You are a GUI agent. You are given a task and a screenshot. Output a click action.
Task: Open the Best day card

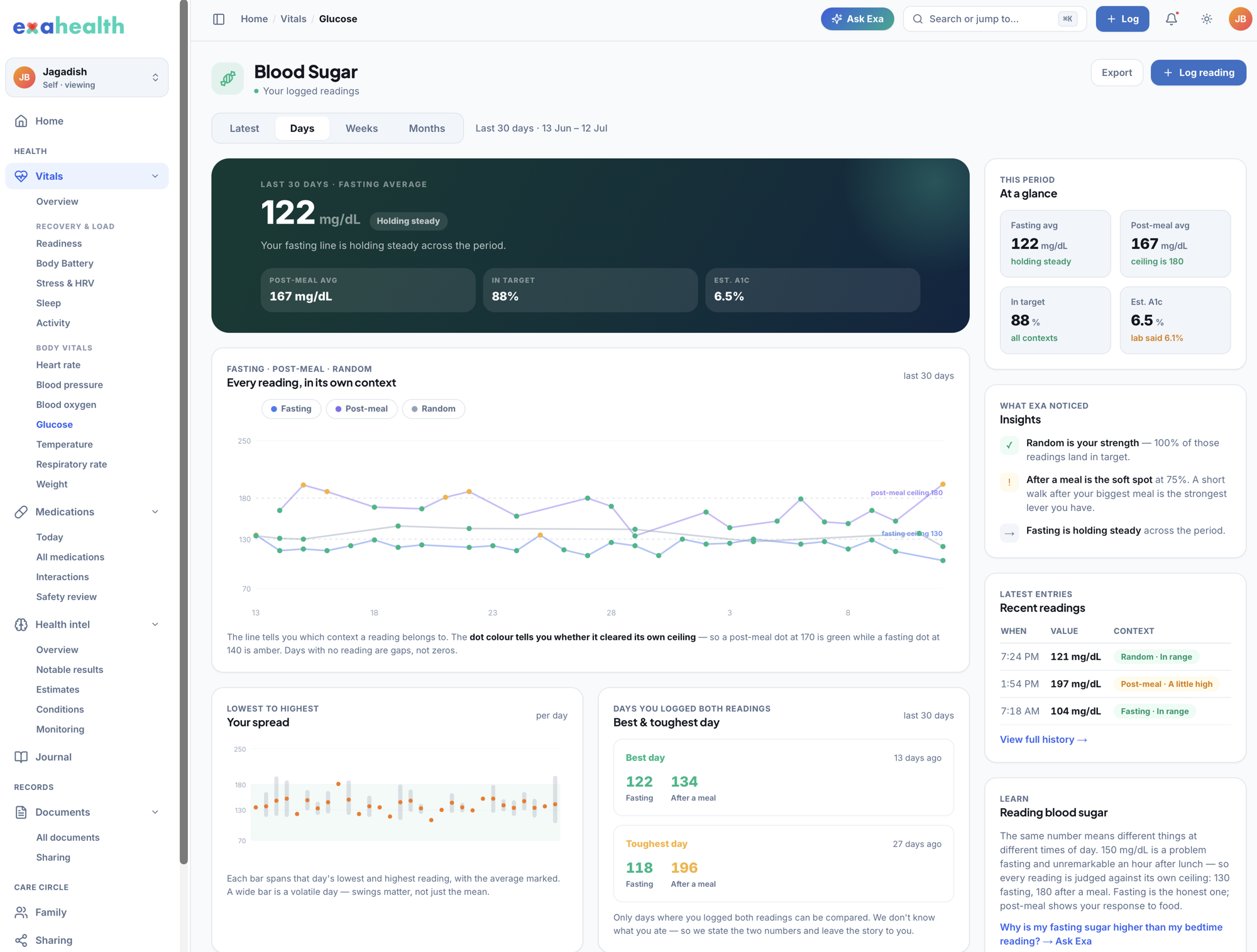coord(784,777)
